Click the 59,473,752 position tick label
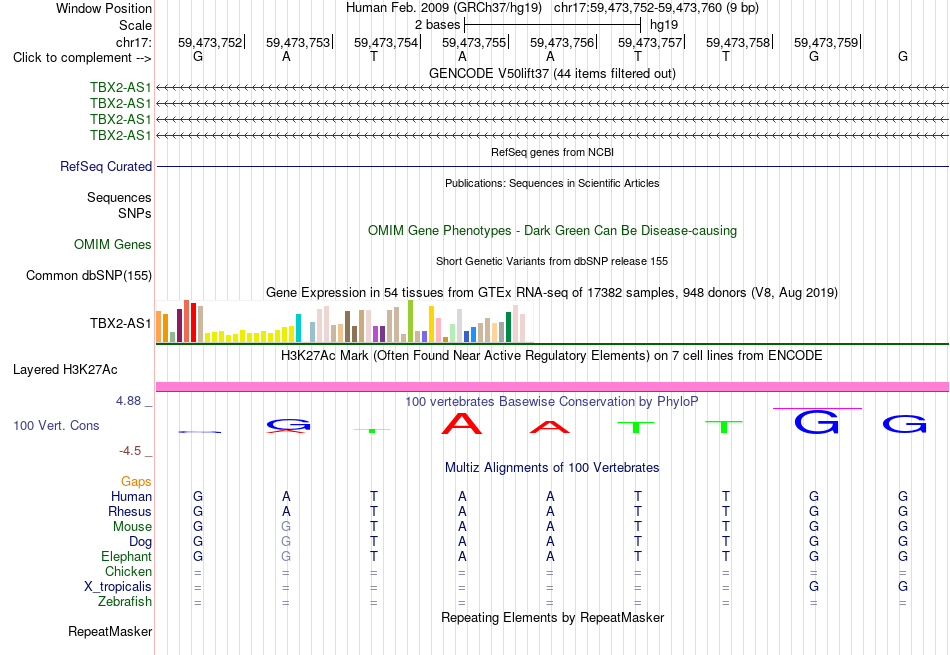This screenshot has width=950, height=655. point(210,42)
